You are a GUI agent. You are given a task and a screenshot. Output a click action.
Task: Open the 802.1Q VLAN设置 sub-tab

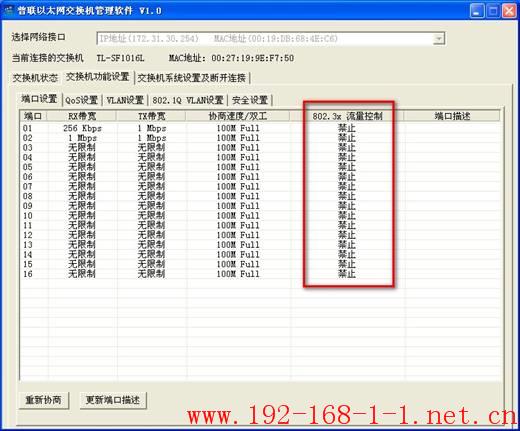pos(188,100)
